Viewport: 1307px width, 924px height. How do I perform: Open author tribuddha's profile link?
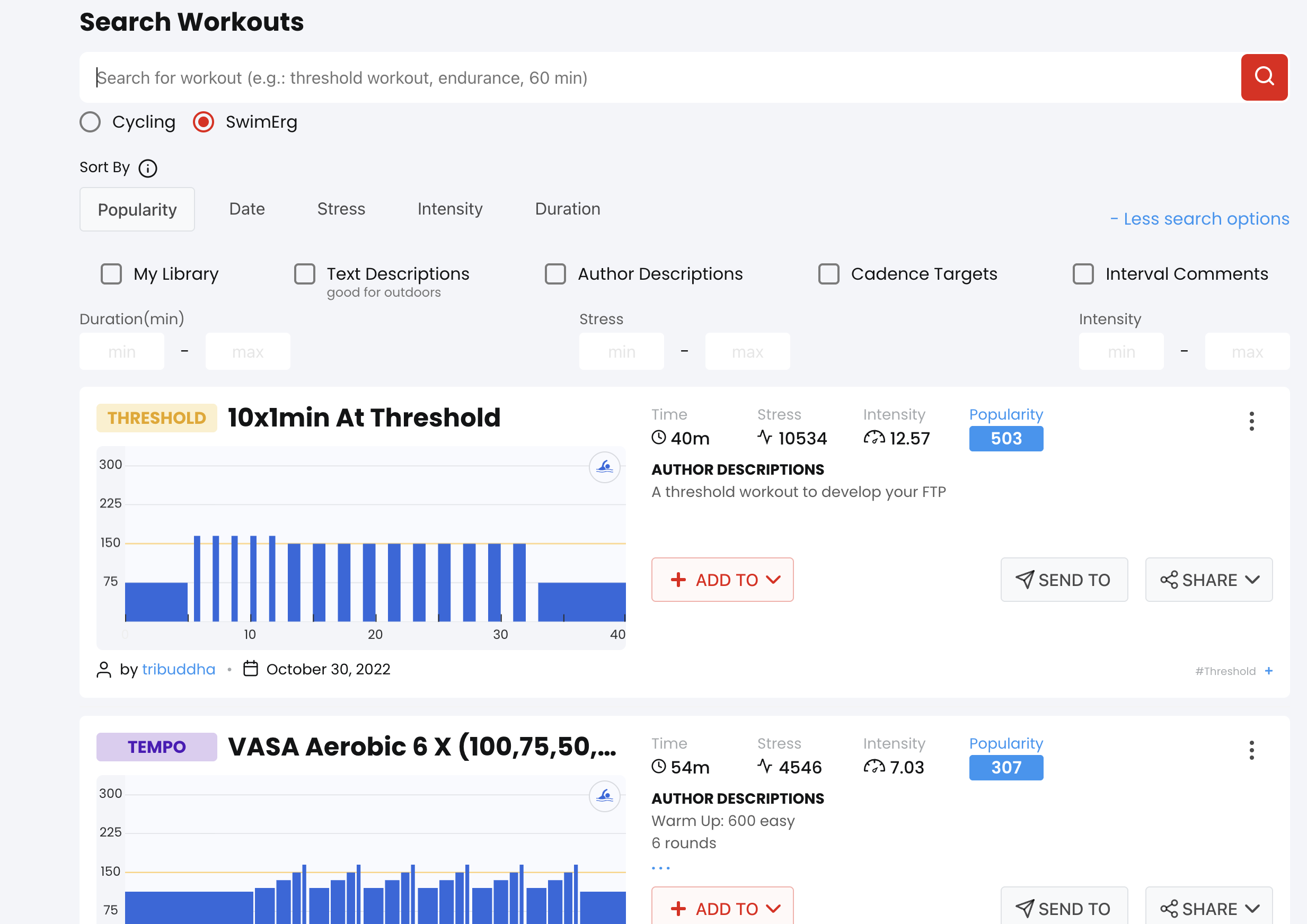click(179, 669)
